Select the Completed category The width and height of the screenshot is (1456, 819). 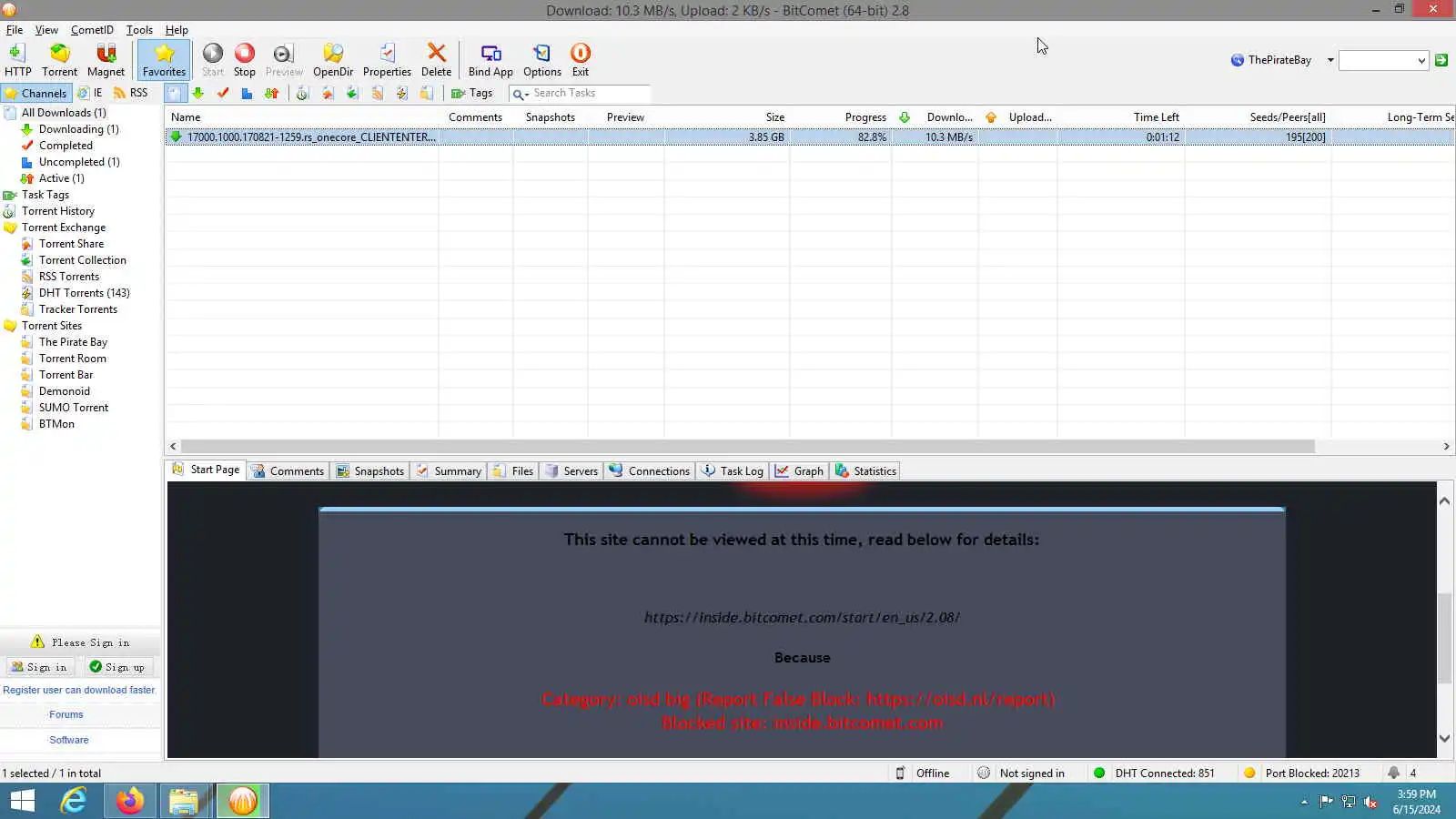[66, 146]
